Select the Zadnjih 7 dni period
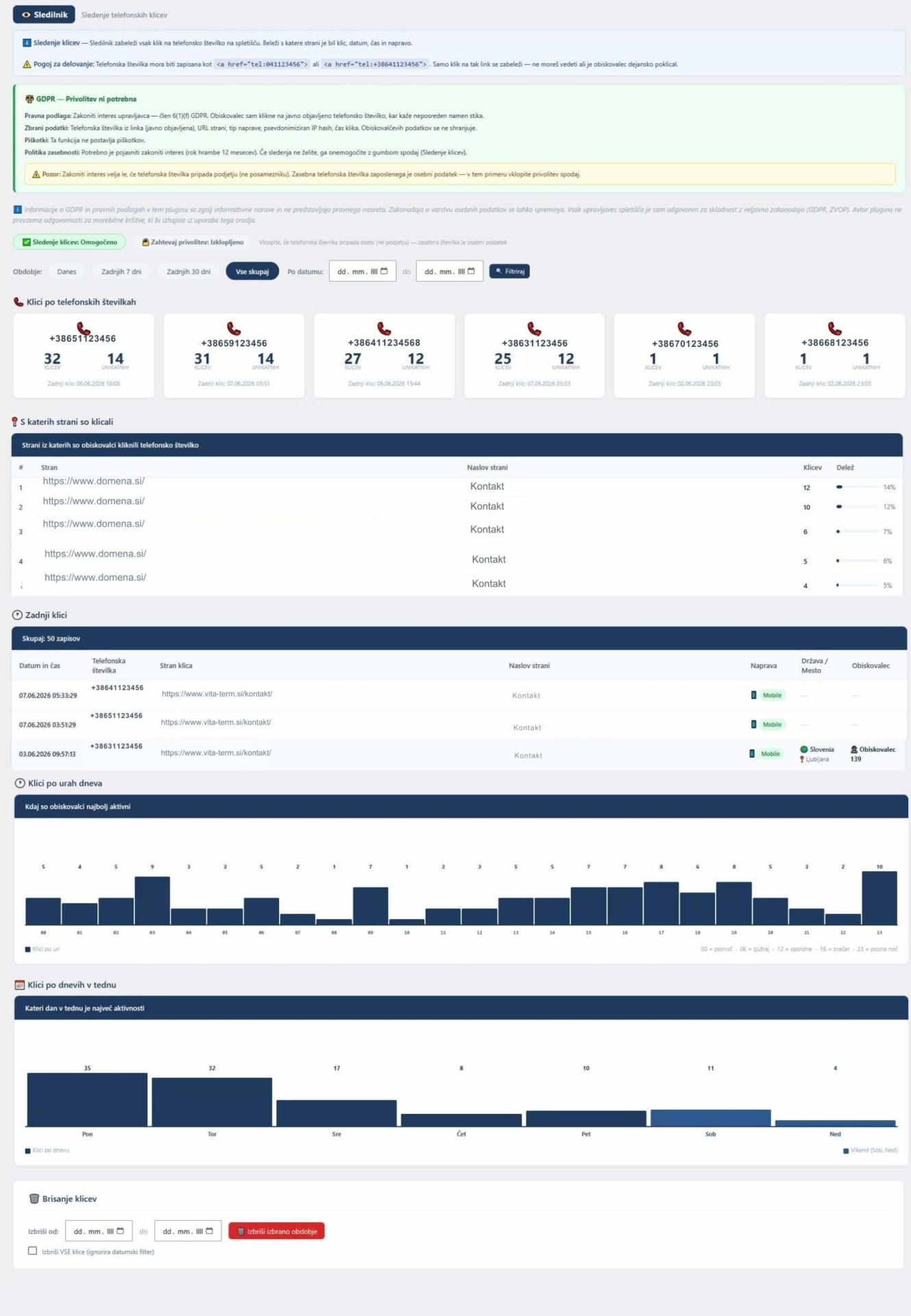The height and width of the screenshot is (1316, 911). tap(121, 271)
